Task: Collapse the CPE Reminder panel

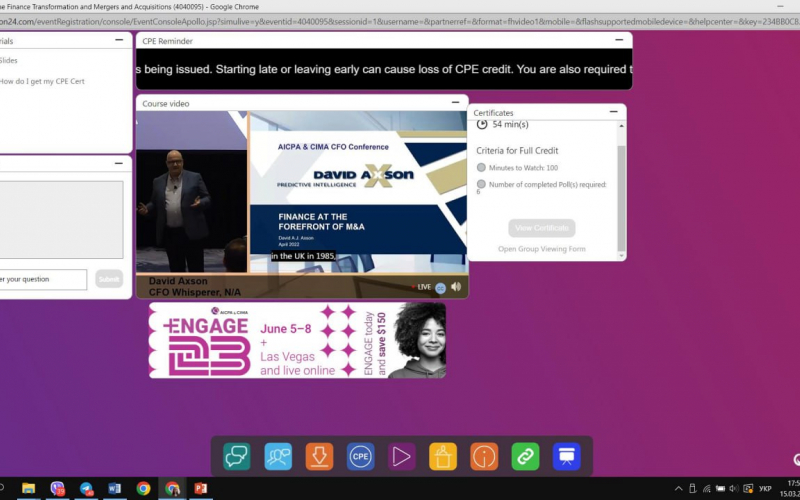Action: [619, 40]
